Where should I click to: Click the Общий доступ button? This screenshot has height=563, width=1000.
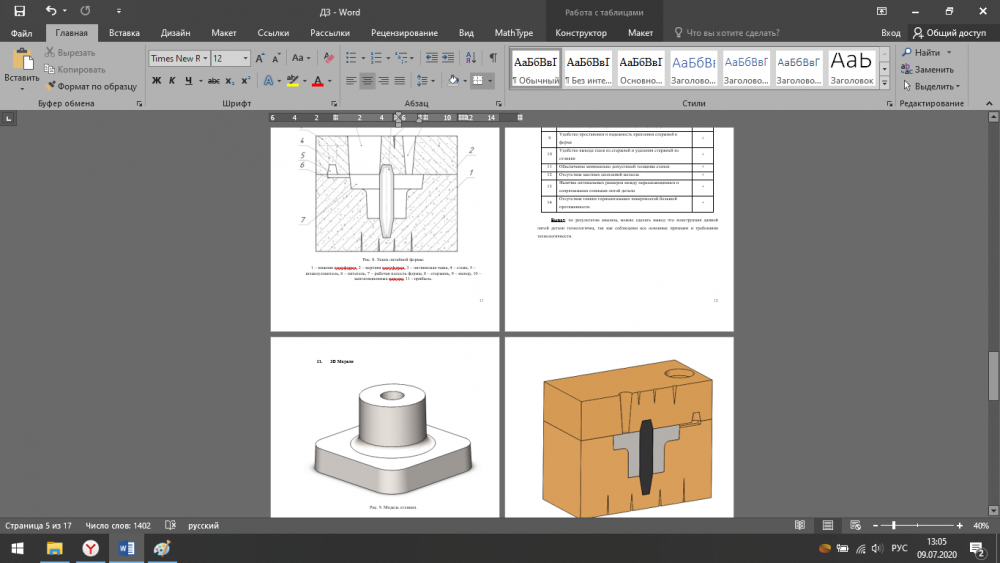click(x=949, y=33)
